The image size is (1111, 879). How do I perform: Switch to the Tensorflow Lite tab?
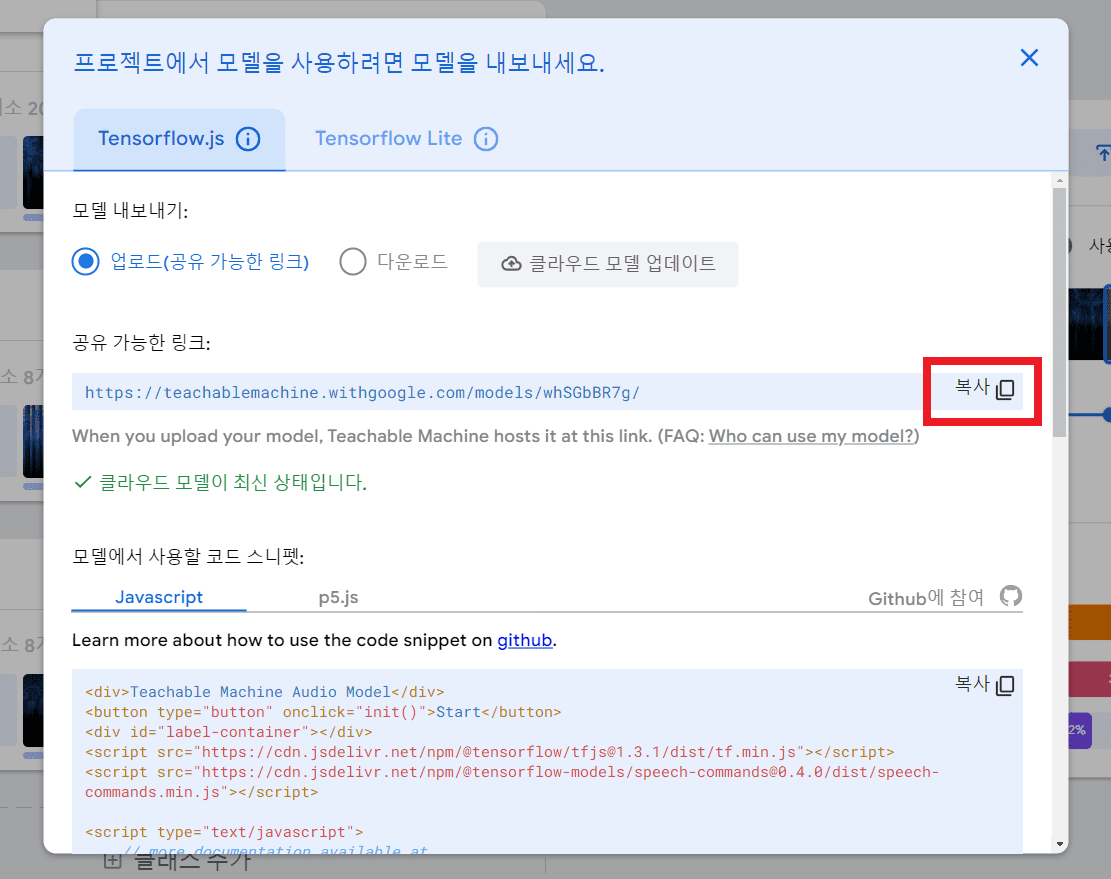coord(406,140)
